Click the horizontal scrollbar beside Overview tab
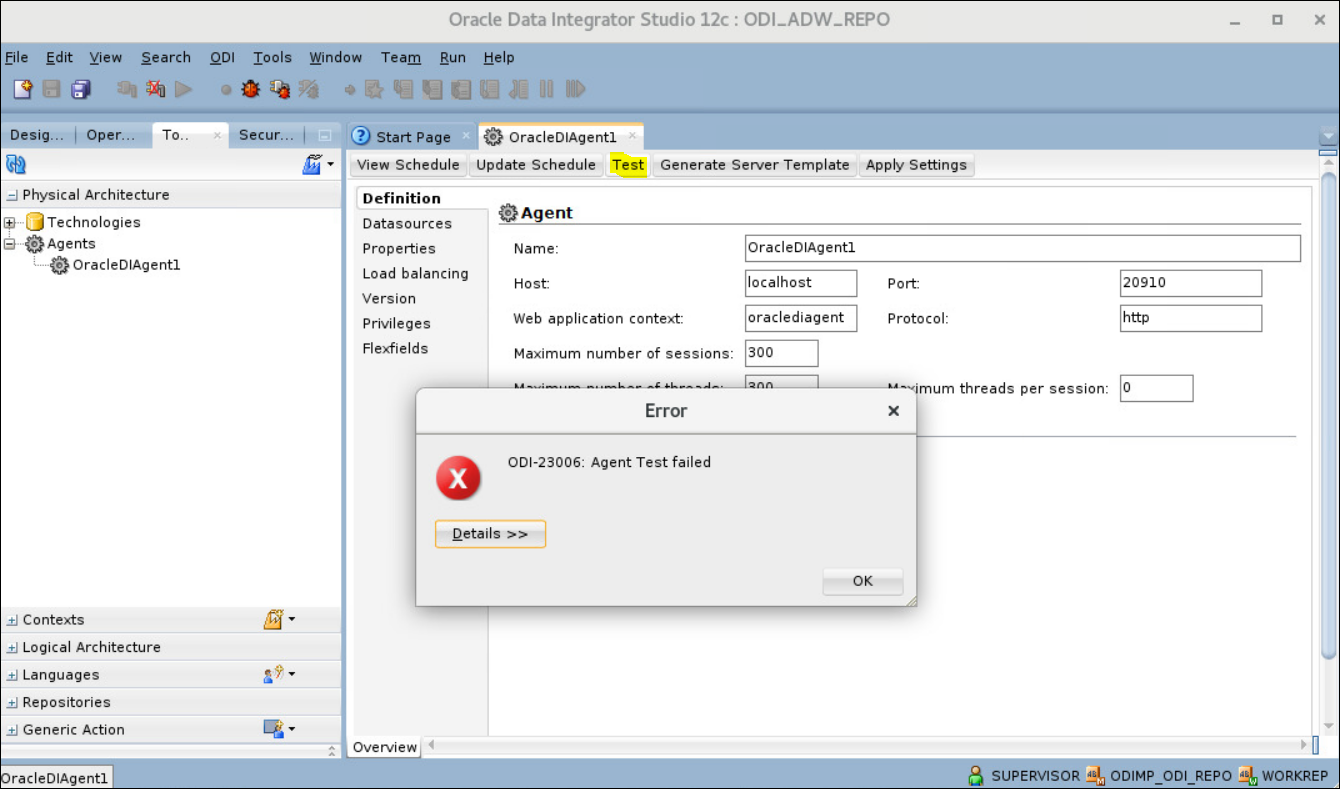Image resolution: width=1340 pixels, height=789 pixels. pos(867,745)
